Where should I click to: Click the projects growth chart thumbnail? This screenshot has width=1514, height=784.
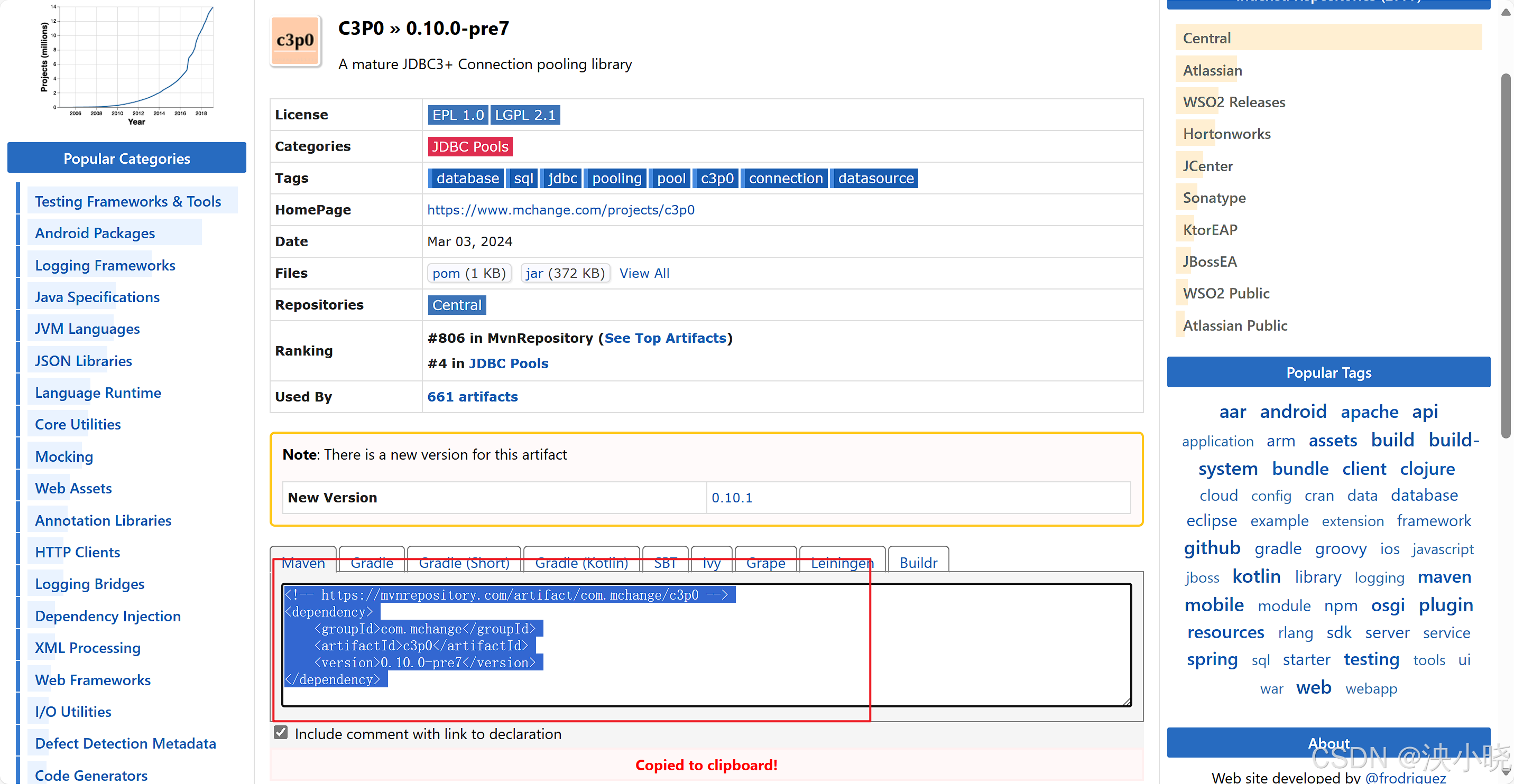coord(127,63)
